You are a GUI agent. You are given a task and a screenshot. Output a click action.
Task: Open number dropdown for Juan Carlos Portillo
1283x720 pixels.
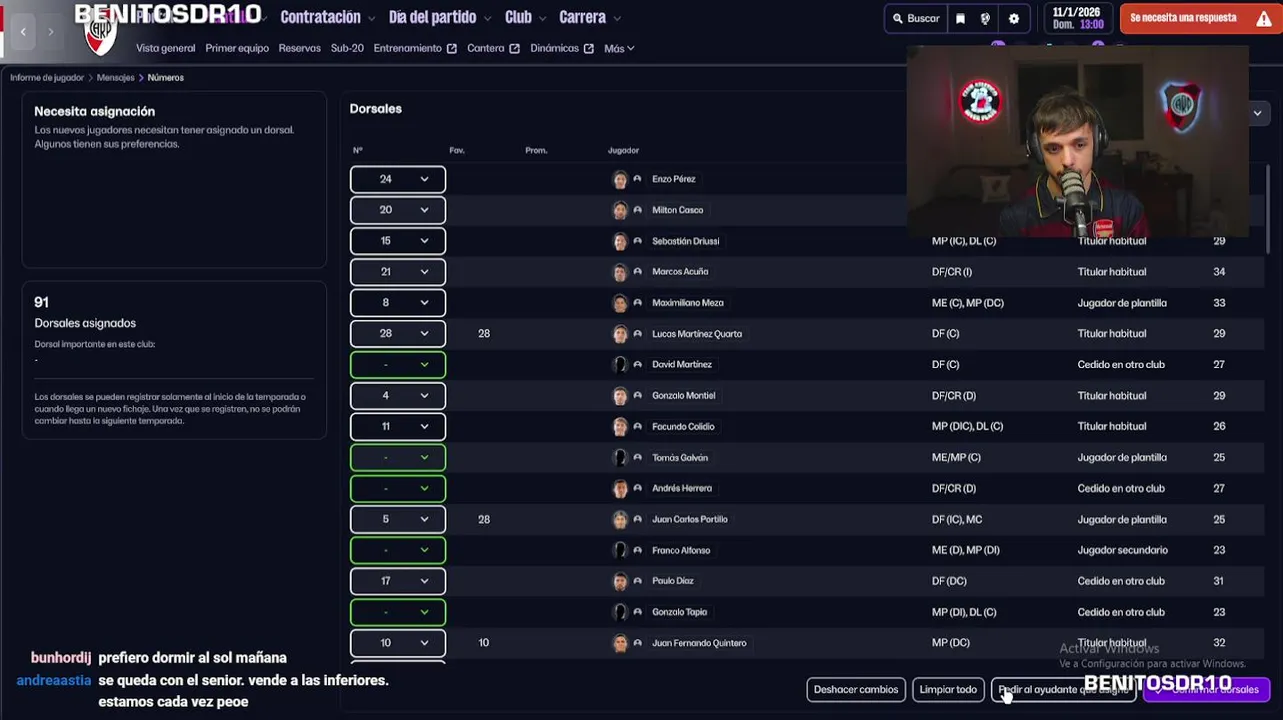(397, 520)
